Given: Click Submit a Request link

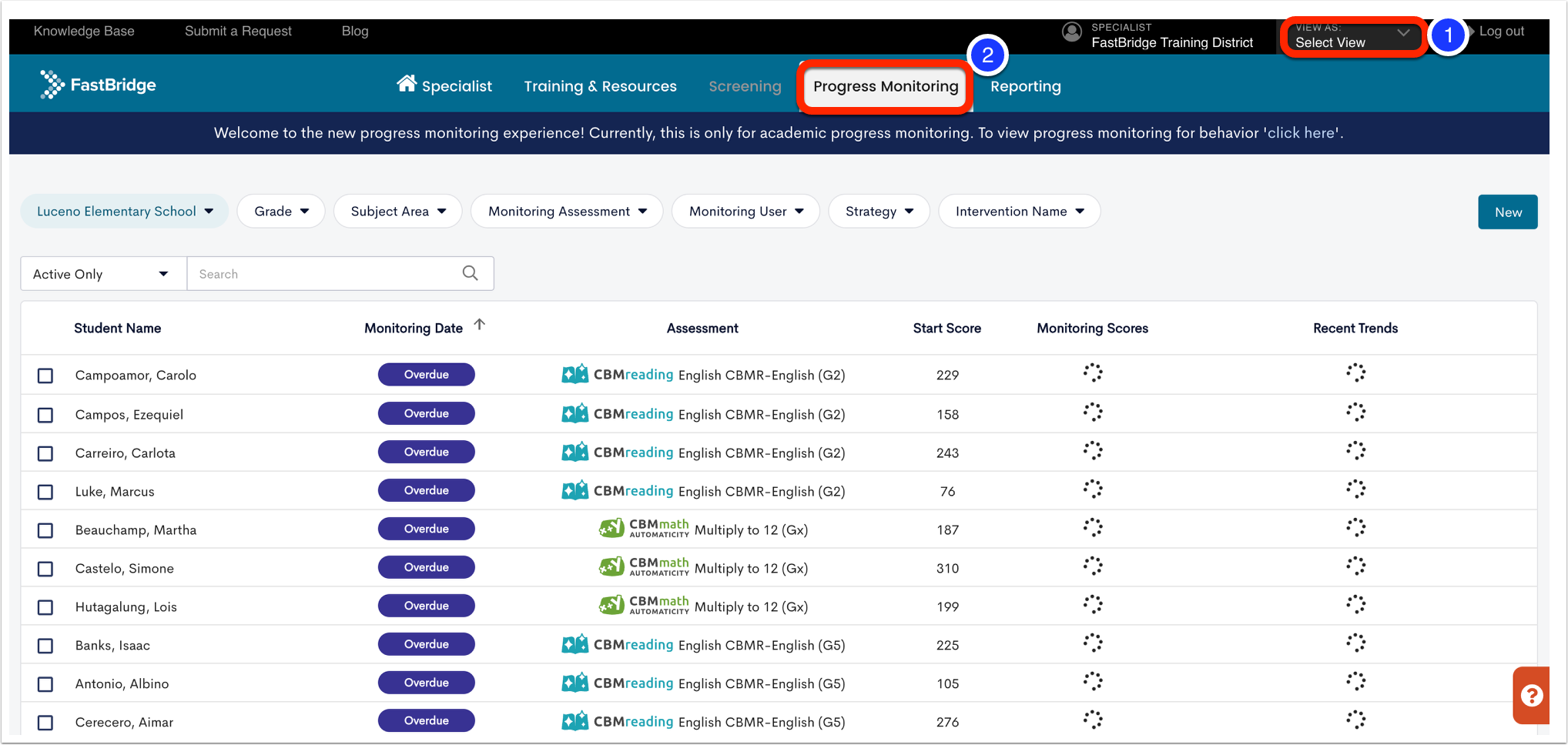Looking at the screenshot, I should pyautogui.click(x=238, y=31).
